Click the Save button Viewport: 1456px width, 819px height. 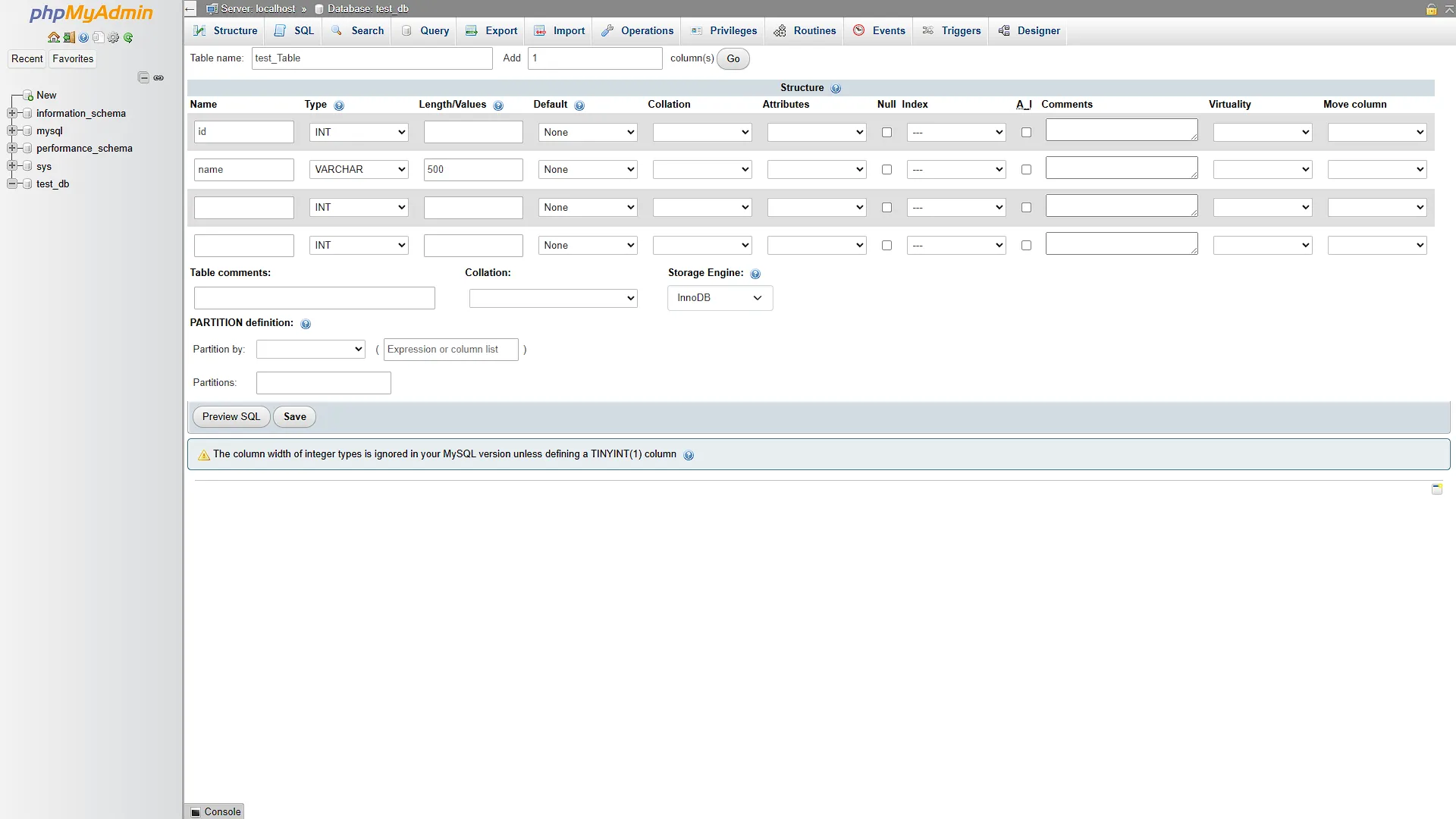(295, 417)
